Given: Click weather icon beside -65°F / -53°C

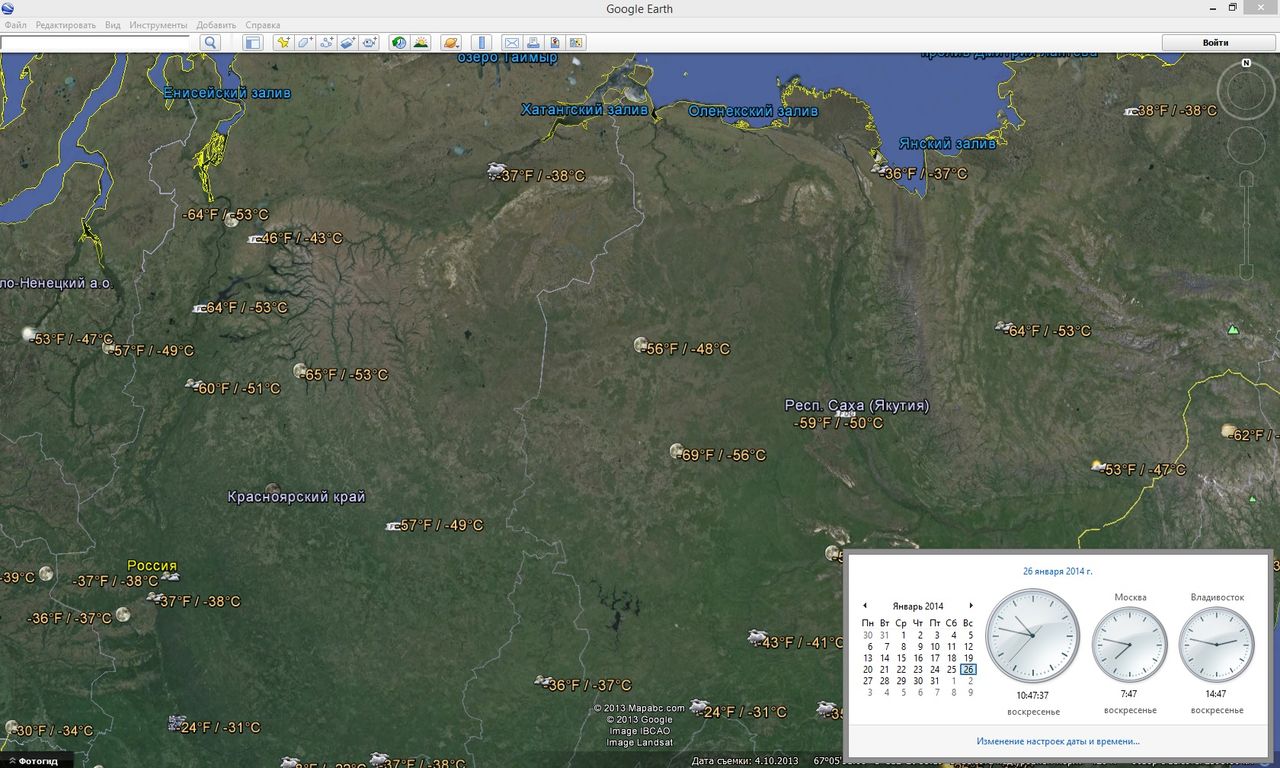Looking at the screenshot, I should [300, 371].
